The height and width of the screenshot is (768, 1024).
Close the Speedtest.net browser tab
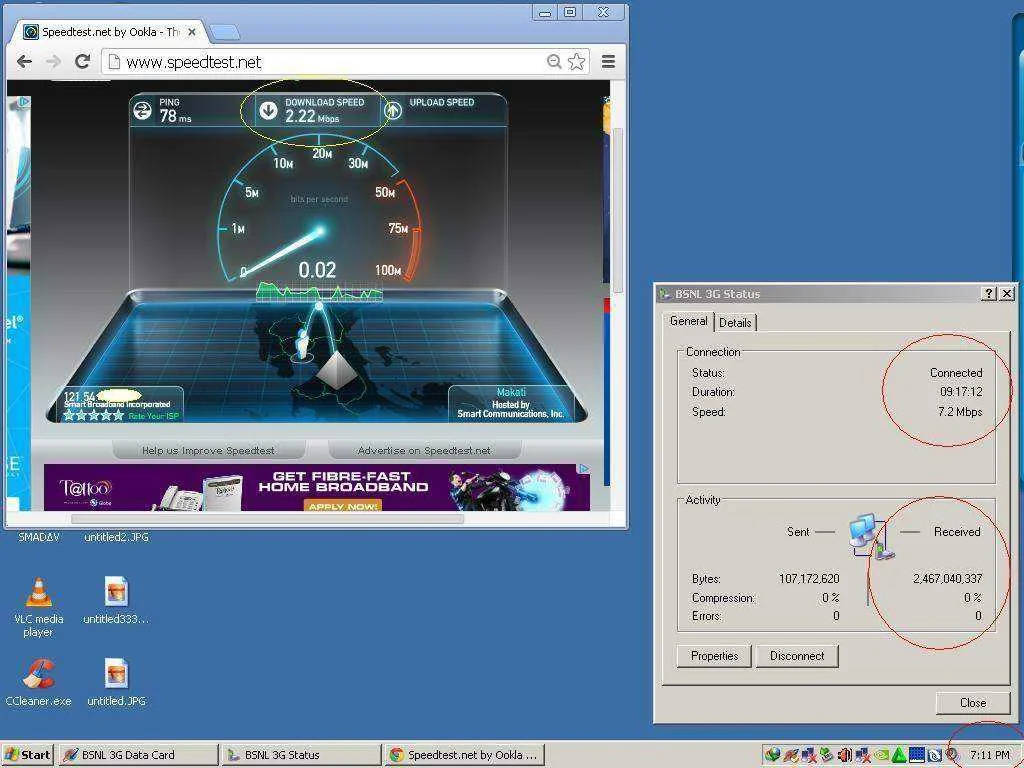(x=191, y=31)
